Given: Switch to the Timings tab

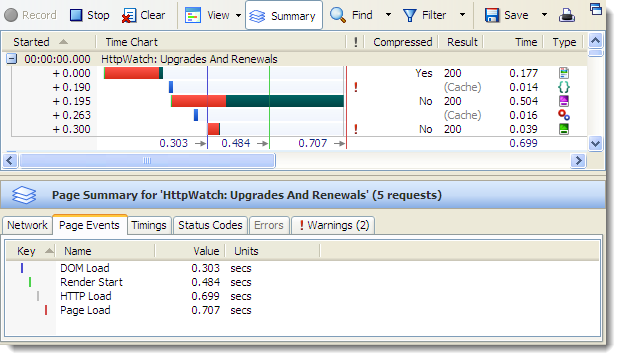Looking at the screenshot, I should (x=149, y=225).
